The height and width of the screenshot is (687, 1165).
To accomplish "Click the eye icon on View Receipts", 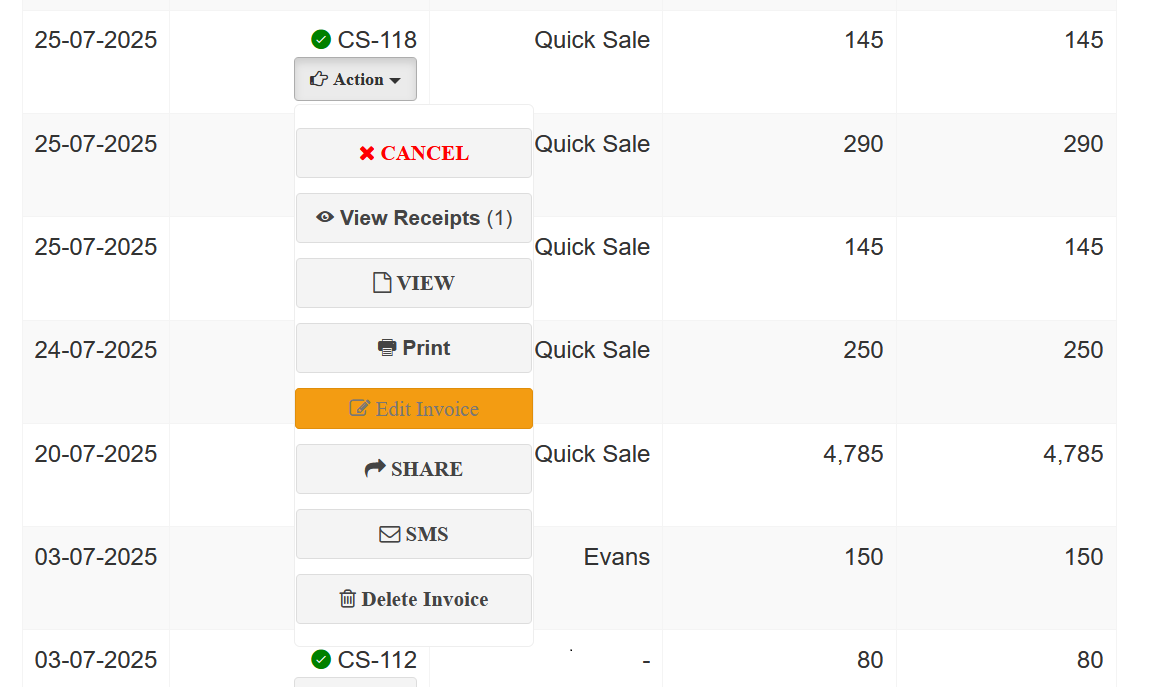I will coord(325,218).
